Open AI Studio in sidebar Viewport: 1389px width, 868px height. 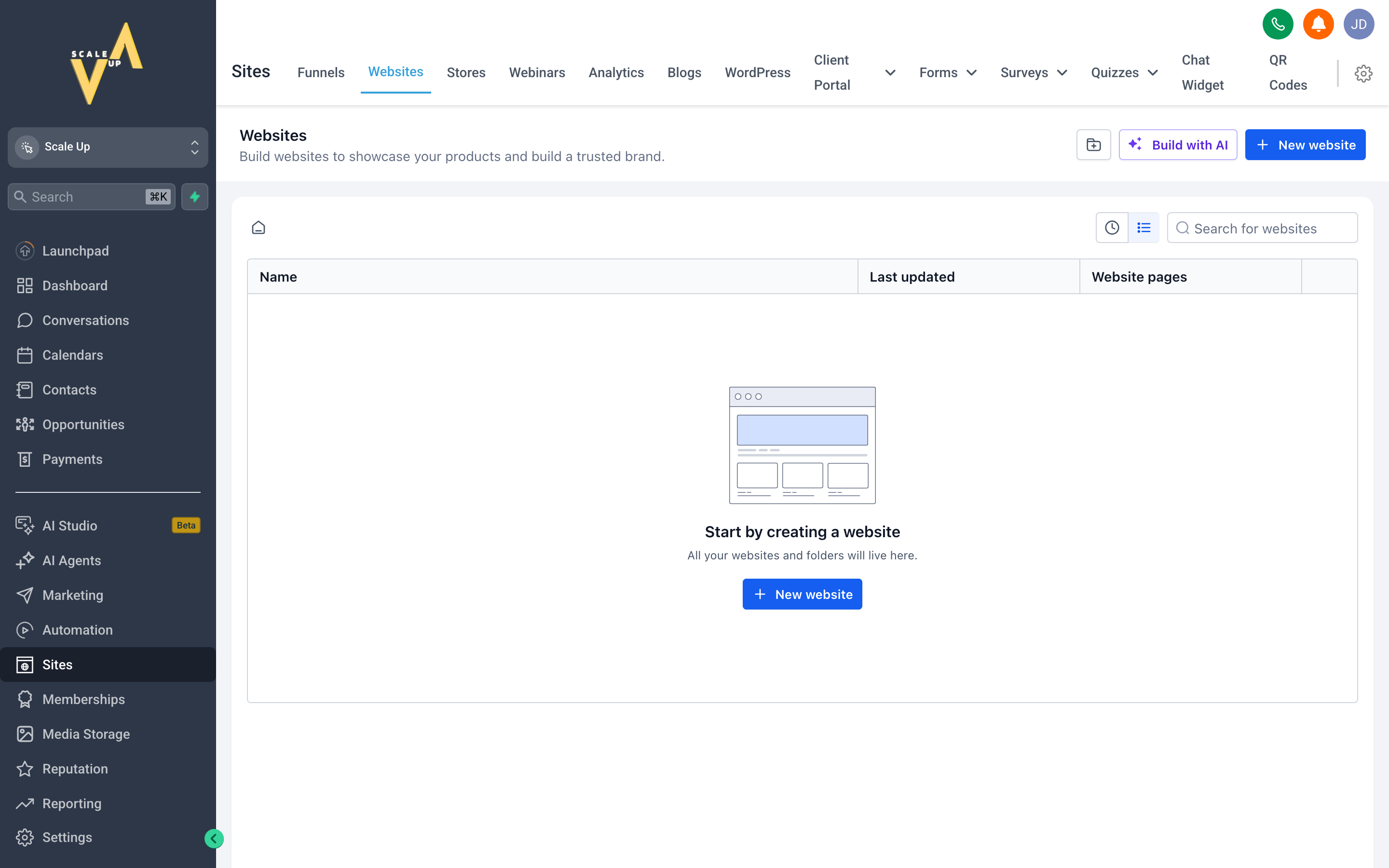[108, 525]
